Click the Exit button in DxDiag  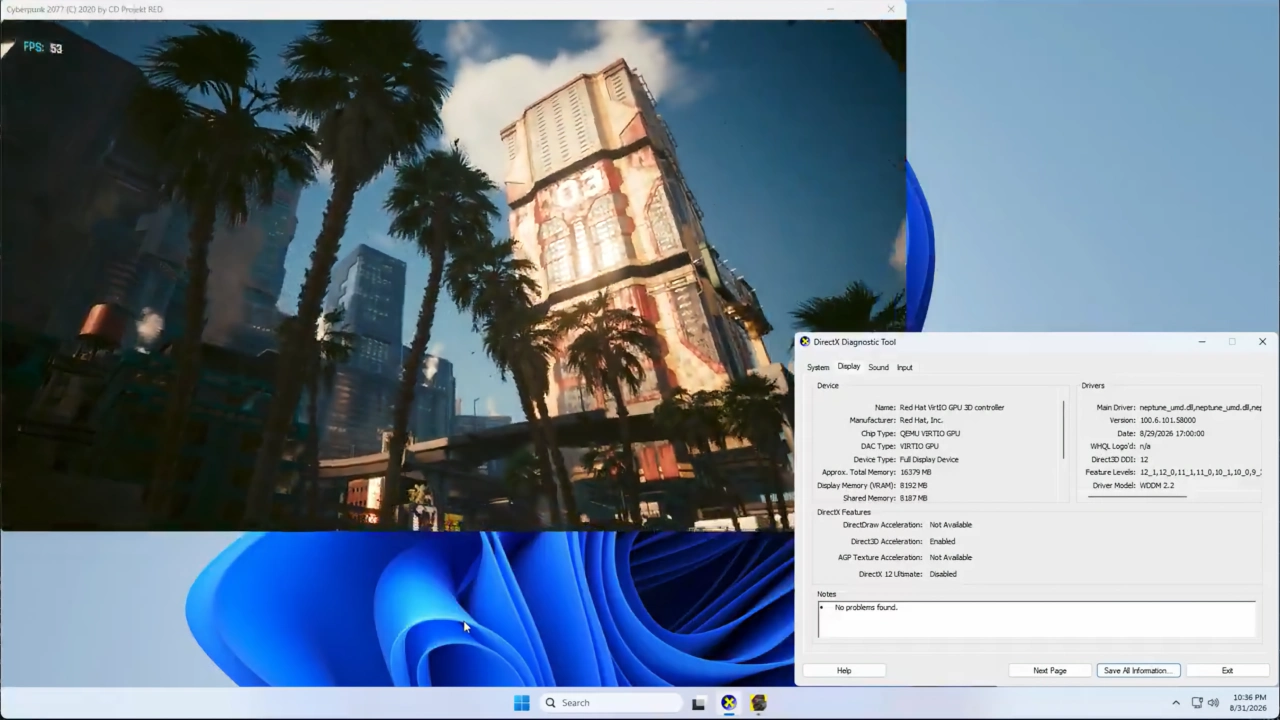[x=1227, y=671]
